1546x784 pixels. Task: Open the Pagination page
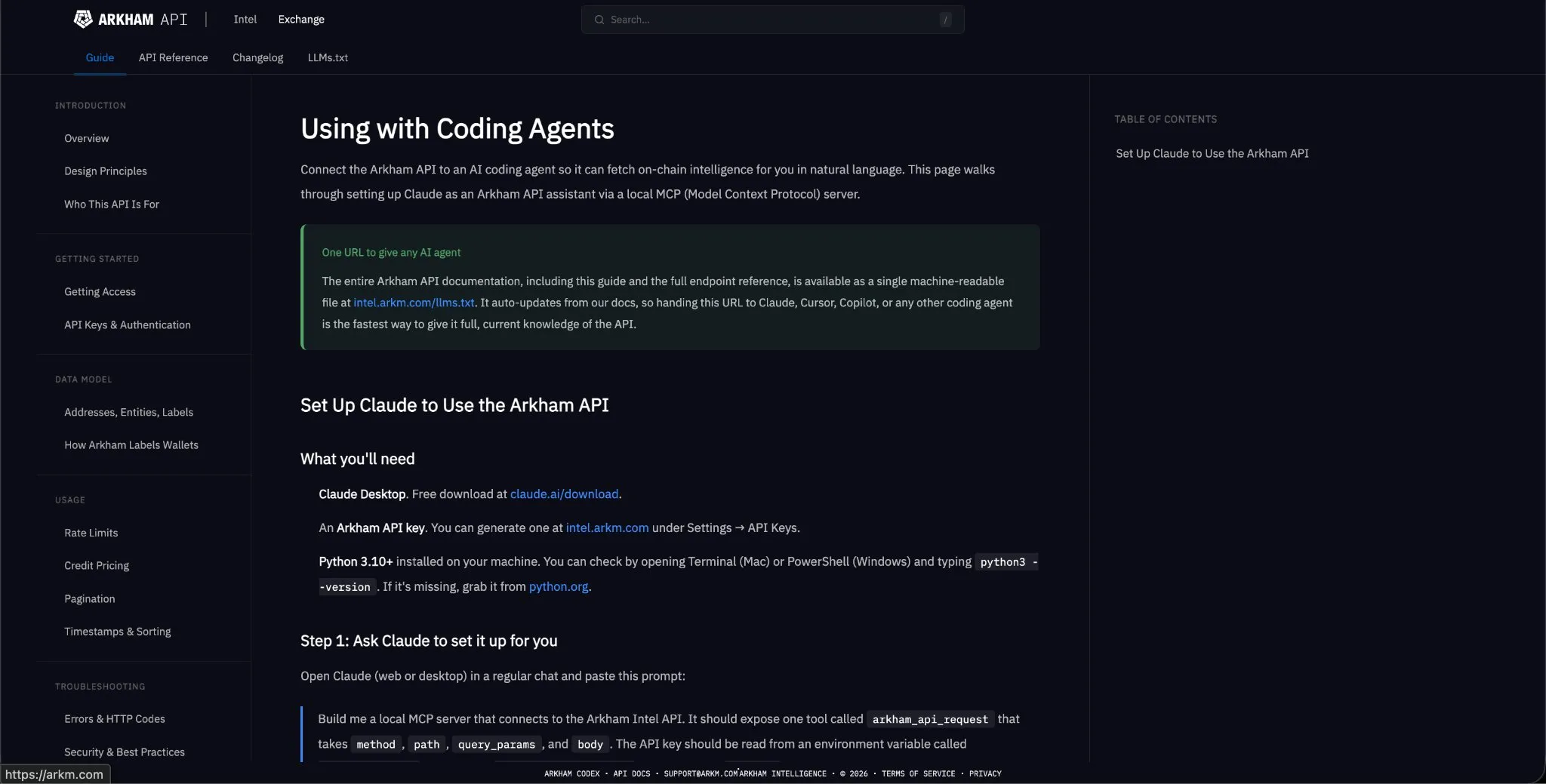pyautogui.click(x=90, y=599)
